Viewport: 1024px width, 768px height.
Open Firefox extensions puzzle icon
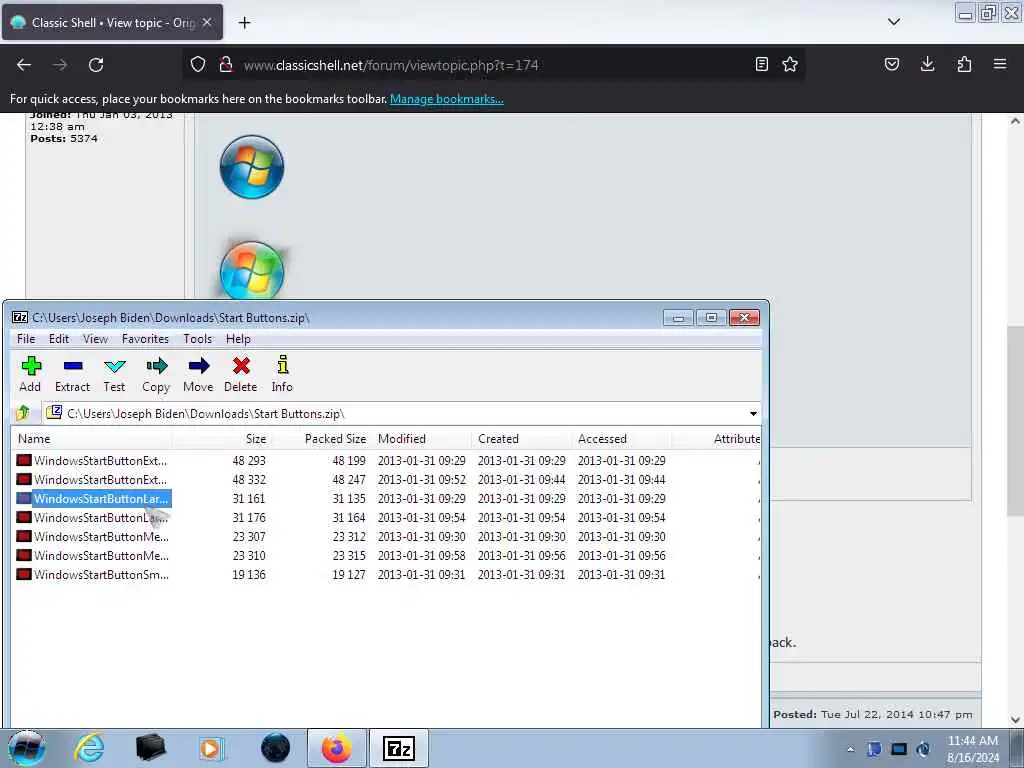(x=964, y=64)
